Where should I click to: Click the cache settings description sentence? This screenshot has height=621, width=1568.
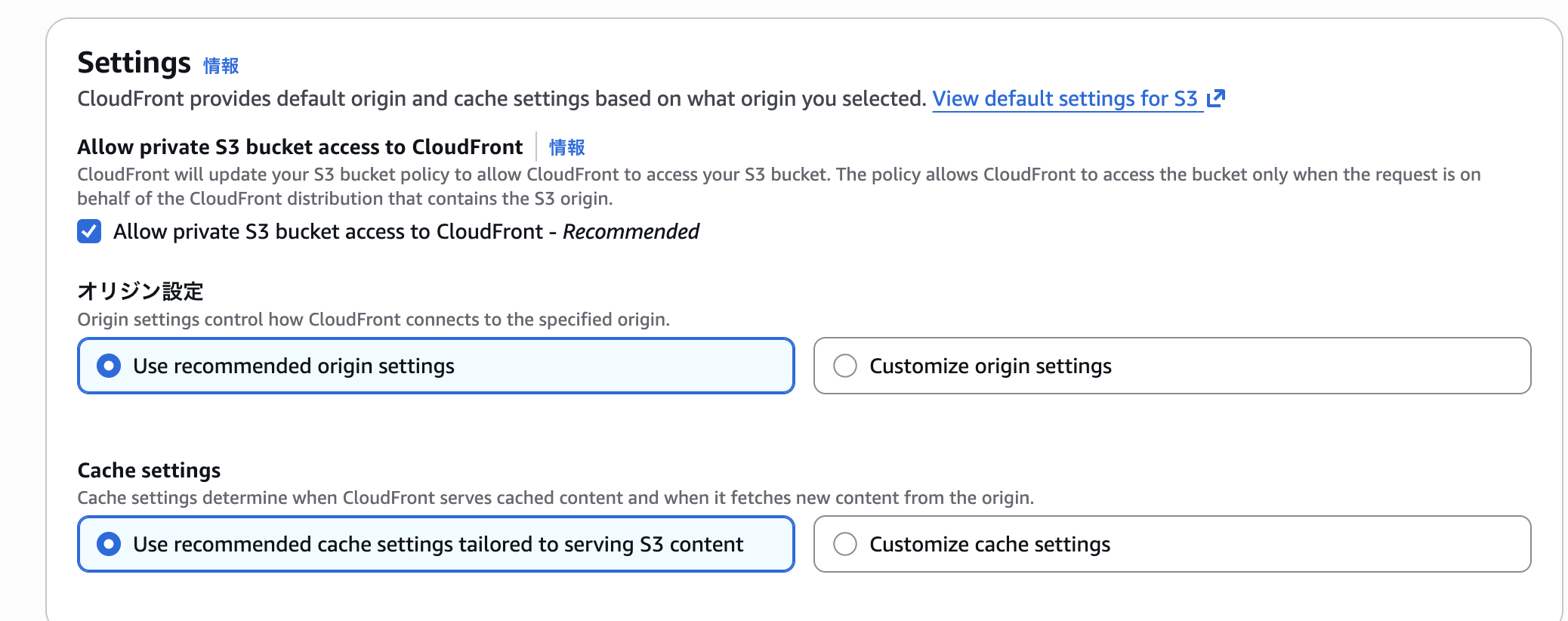555,498
